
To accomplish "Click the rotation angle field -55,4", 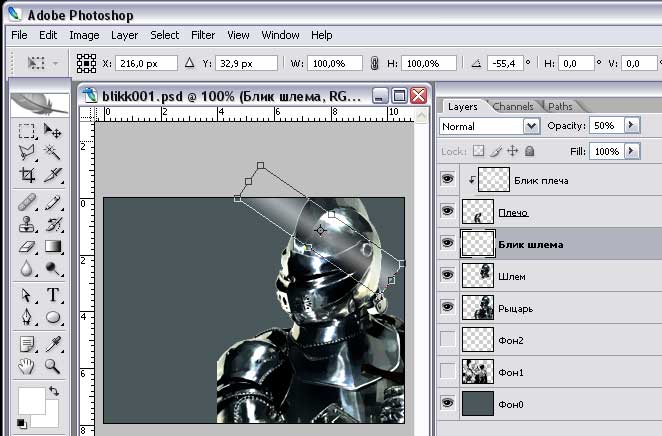I will (x=505, y=63).
